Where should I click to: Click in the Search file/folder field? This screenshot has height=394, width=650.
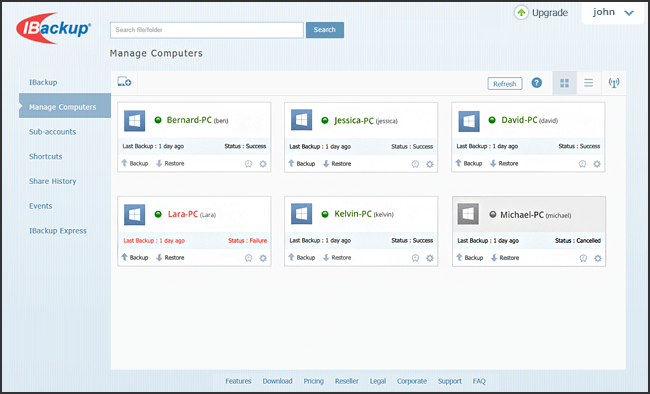206,30
